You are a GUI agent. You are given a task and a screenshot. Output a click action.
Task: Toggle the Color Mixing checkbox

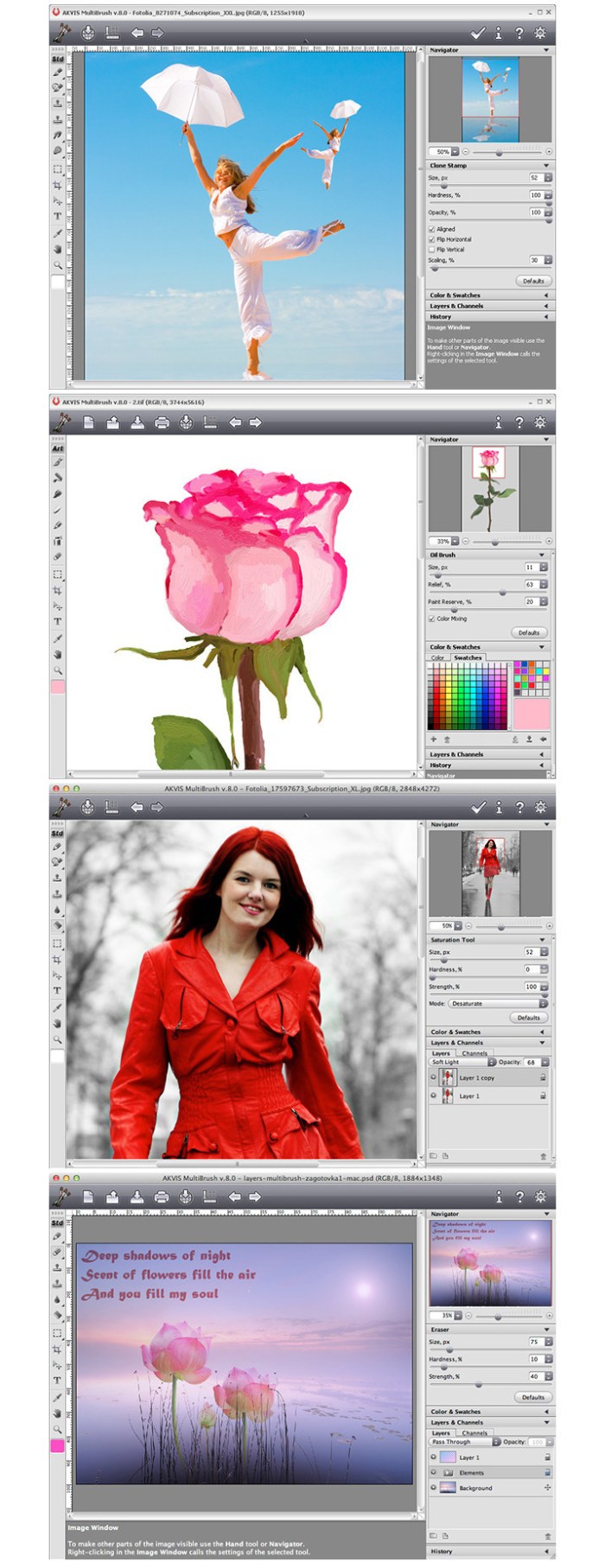(432, 619)
